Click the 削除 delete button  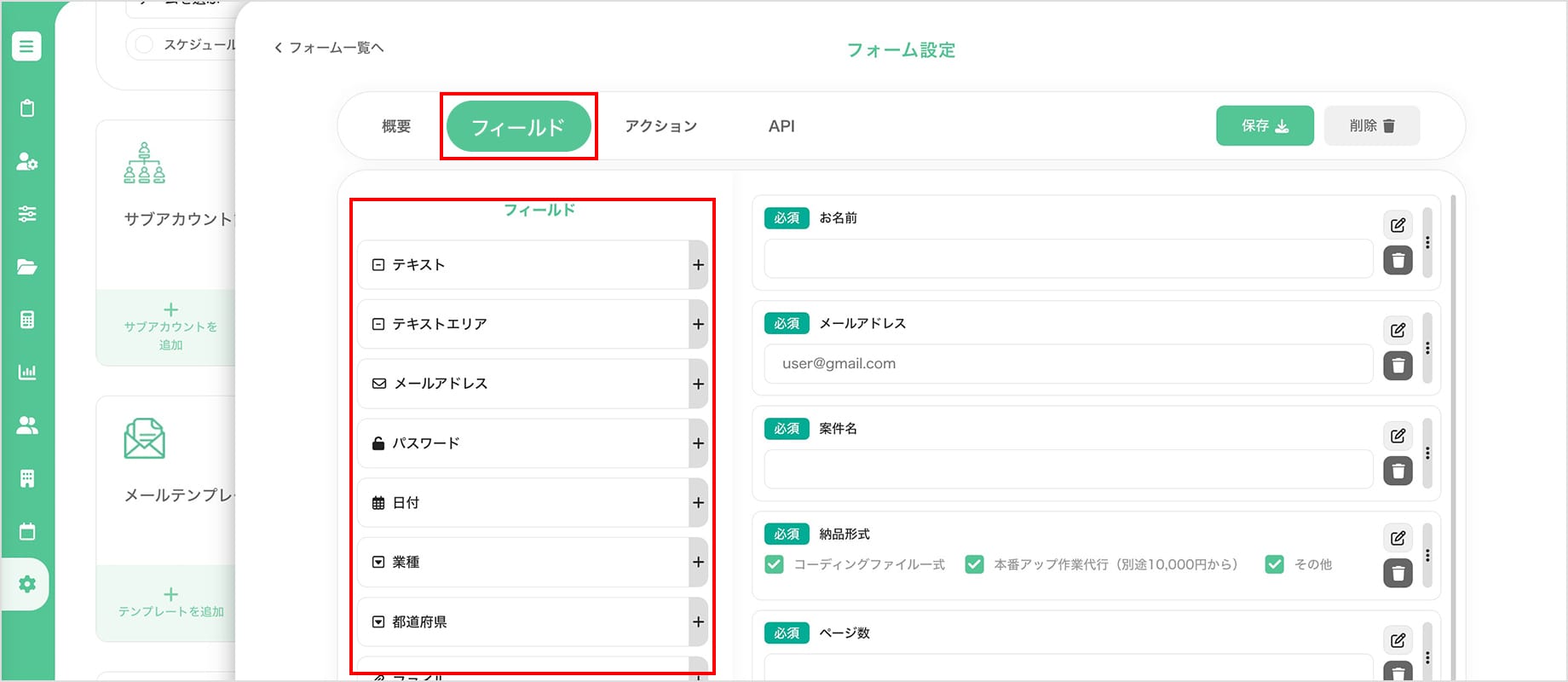click(1372, 126)
